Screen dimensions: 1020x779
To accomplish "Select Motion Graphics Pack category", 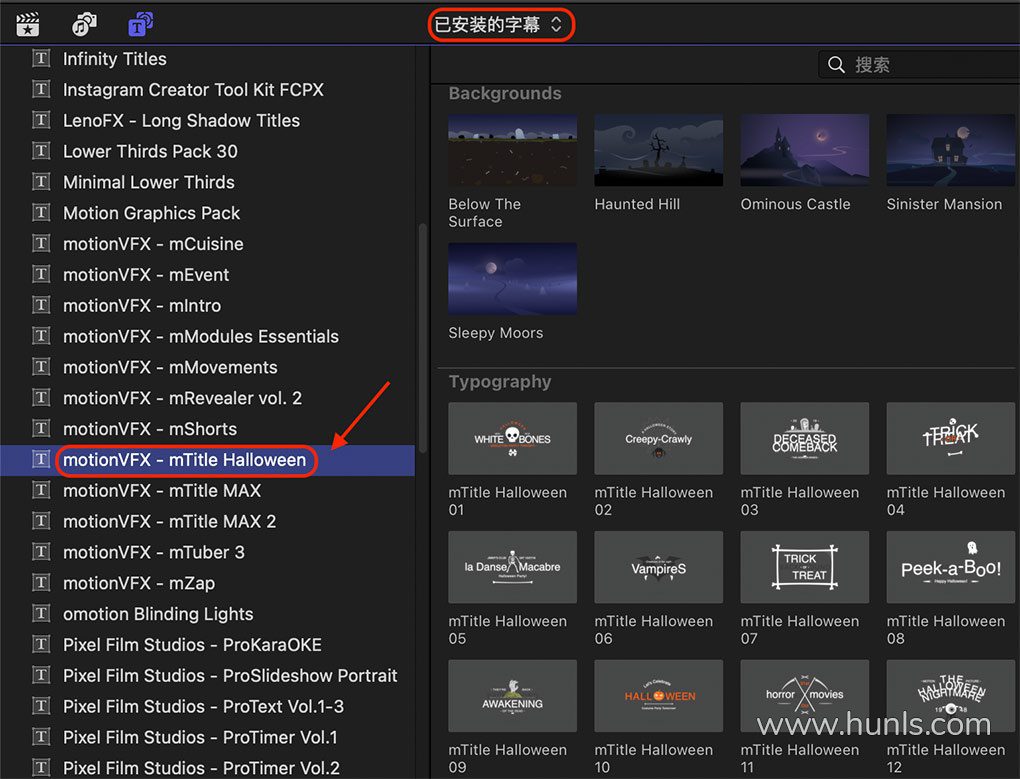I will click(x=152, y=213).
